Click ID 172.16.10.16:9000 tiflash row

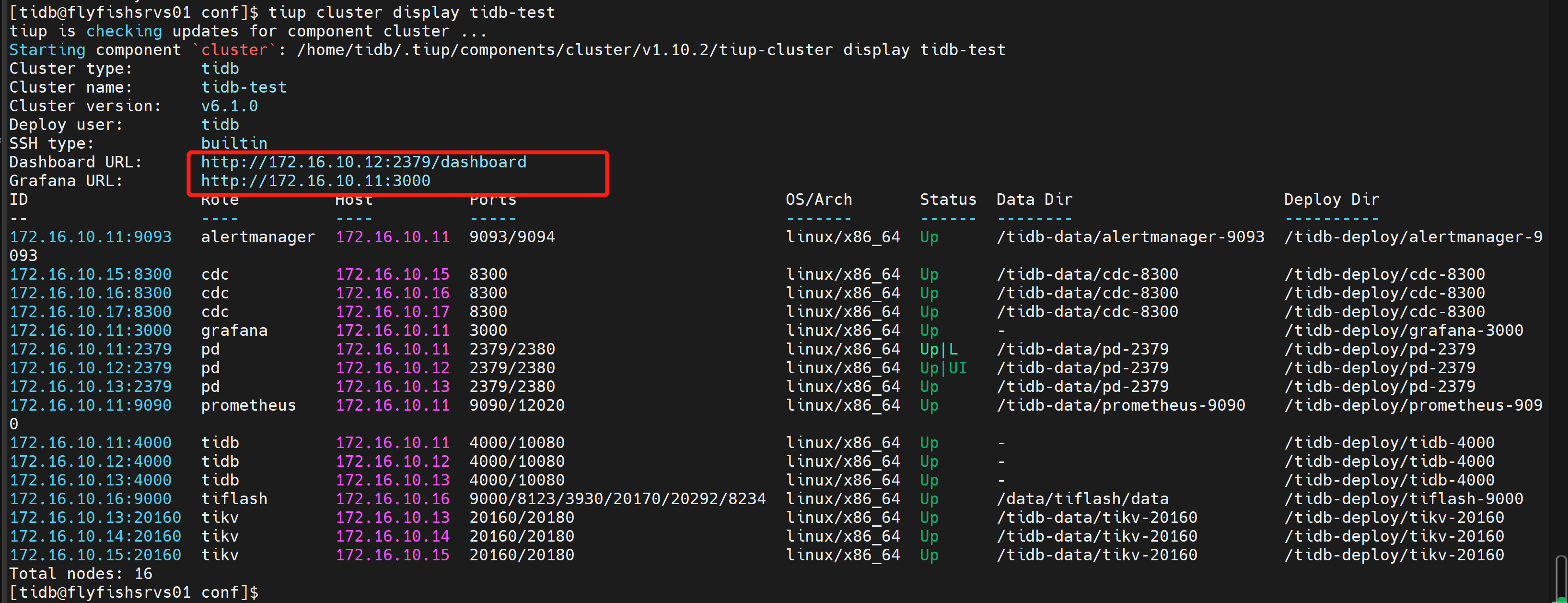point(91,499)
